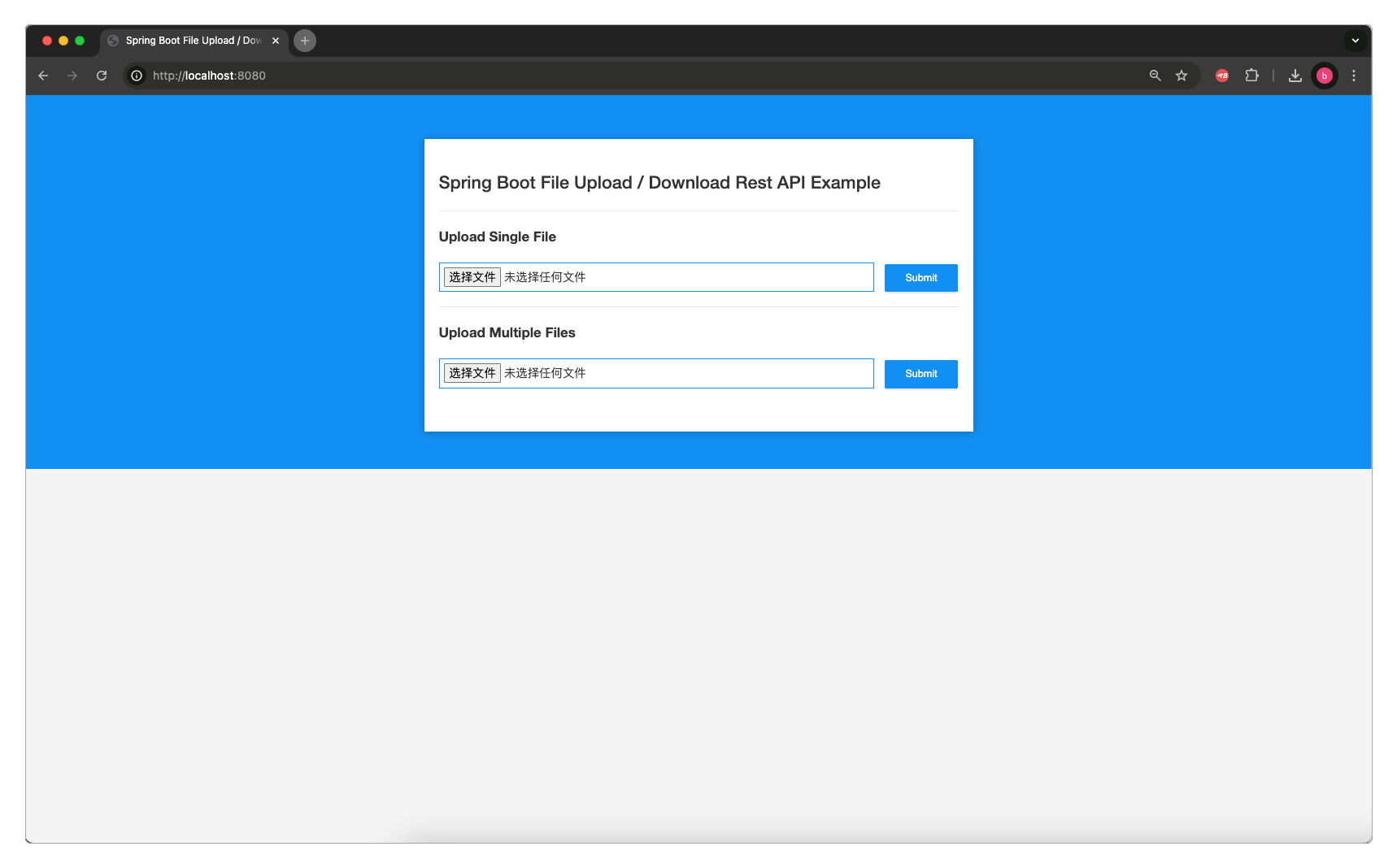Click the Upload Multiple Files heading

click(507, 332)
